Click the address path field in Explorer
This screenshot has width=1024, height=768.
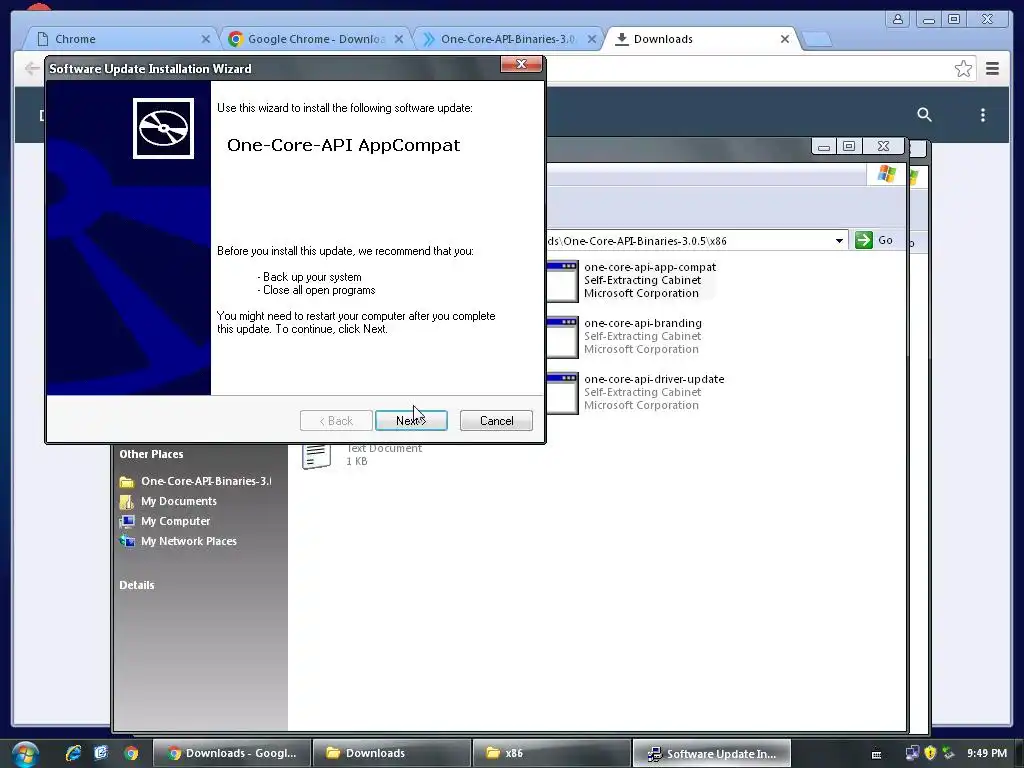(x=689, y=240)
